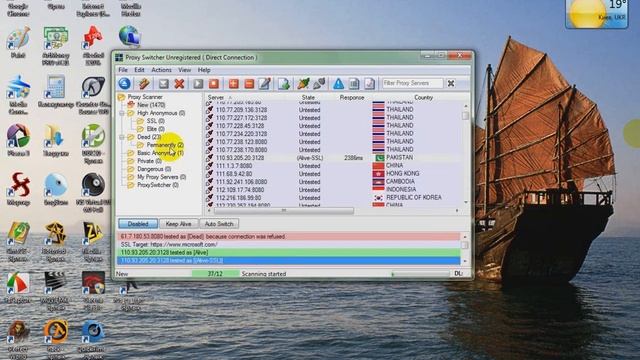
Task: Sort by the State column header
Action: click(x=308, y=98)
